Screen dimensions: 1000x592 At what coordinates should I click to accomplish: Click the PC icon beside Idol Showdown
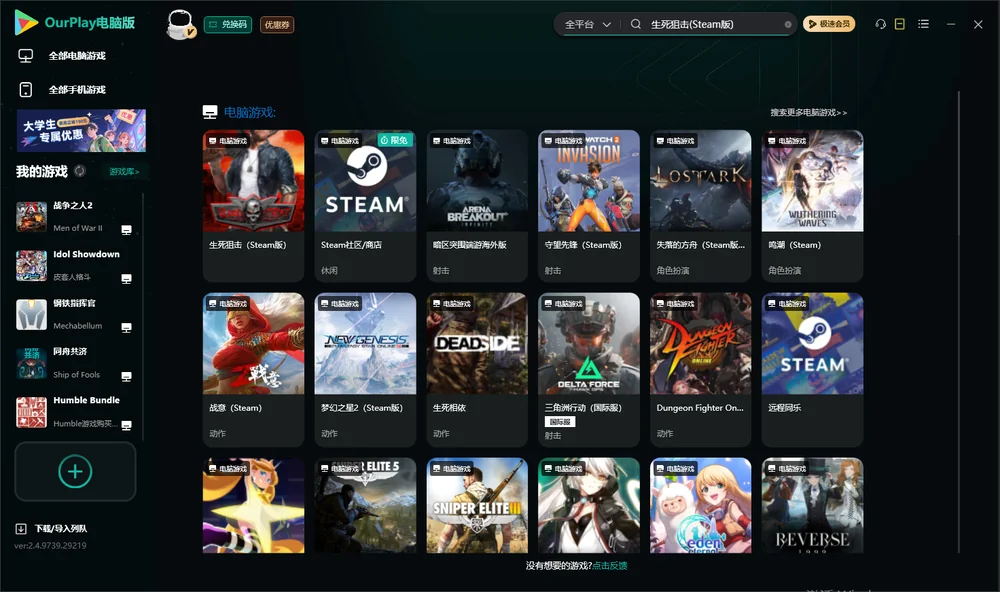(x=126, y=279)
